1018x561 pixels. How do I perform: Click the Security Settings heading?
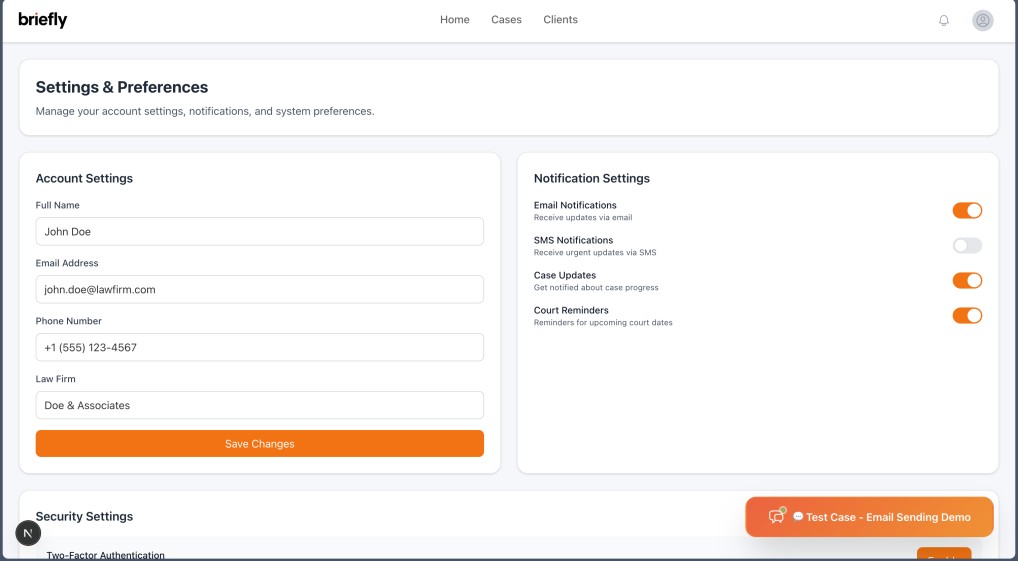click(x=84, y=516)
